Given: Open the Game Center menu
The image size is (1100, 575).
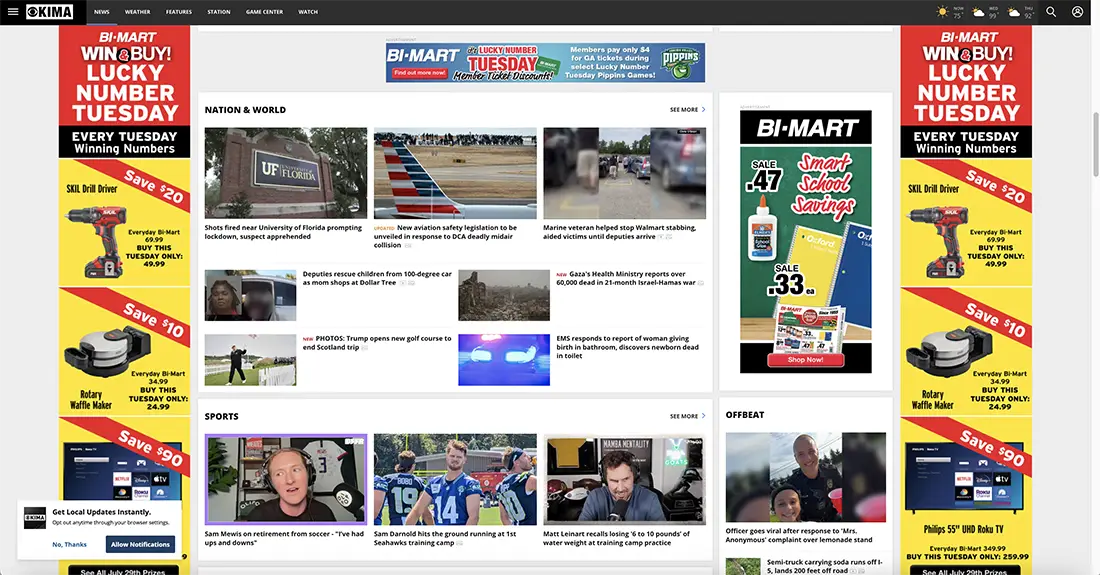Looking at the screenshot, I should (264, 12).
